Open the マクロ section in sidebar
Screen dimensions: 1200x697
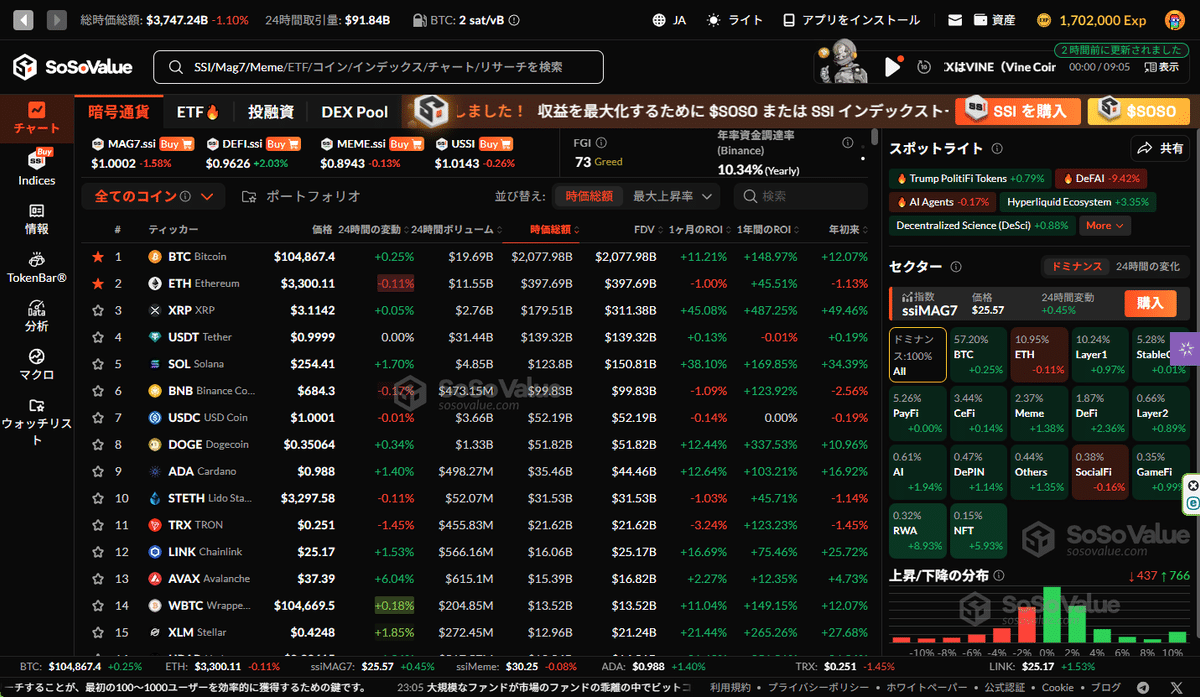tap(36, 357)
